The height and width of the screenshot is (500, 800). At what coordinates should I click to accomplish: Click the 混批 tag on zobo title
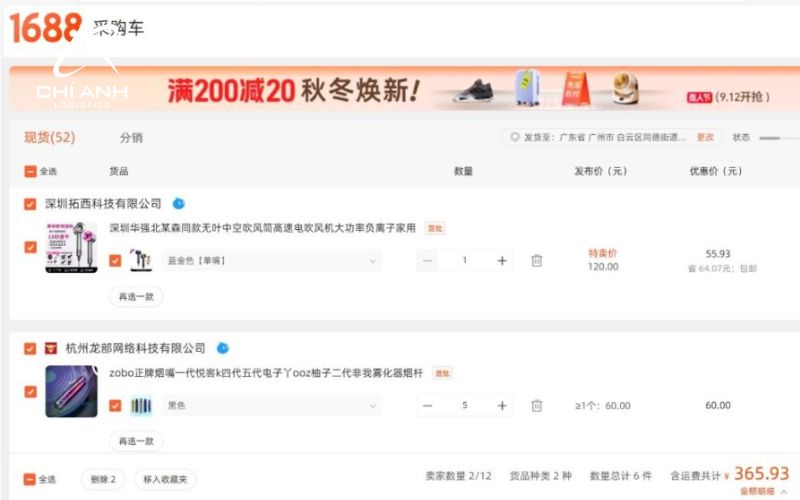pos(442,373)
